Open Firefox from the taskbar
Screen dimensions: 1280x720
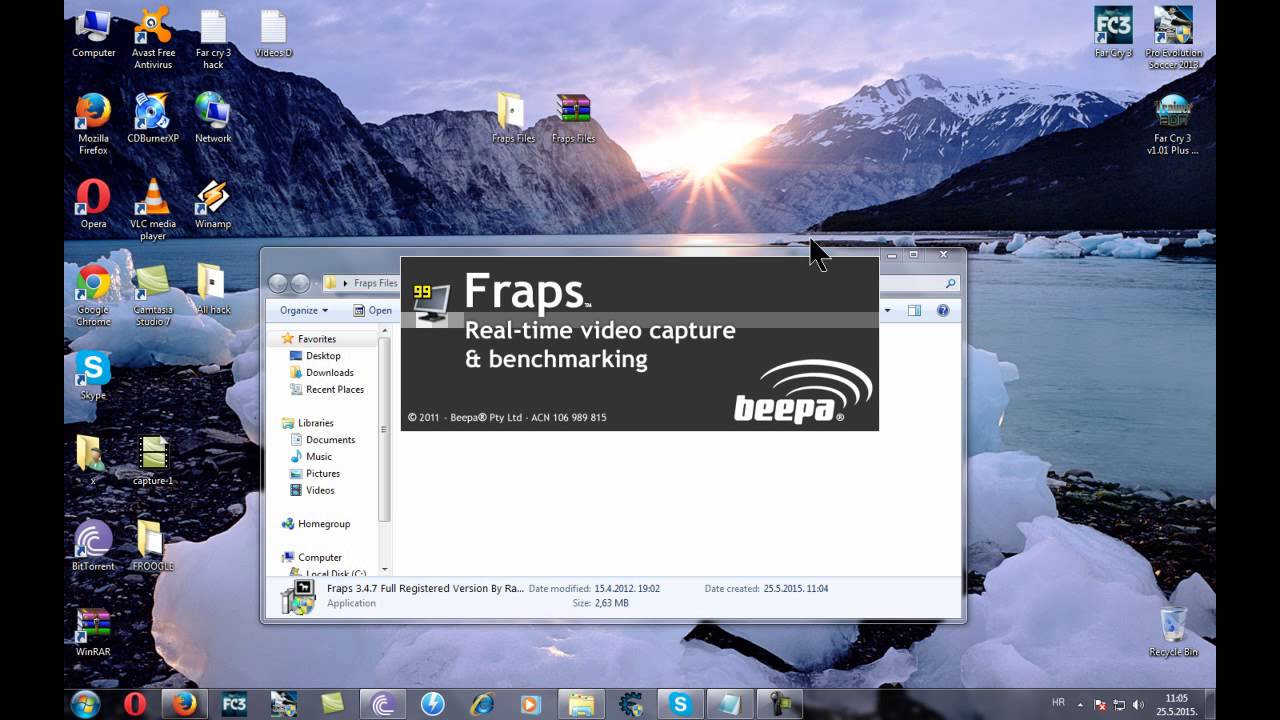point(183,704)
